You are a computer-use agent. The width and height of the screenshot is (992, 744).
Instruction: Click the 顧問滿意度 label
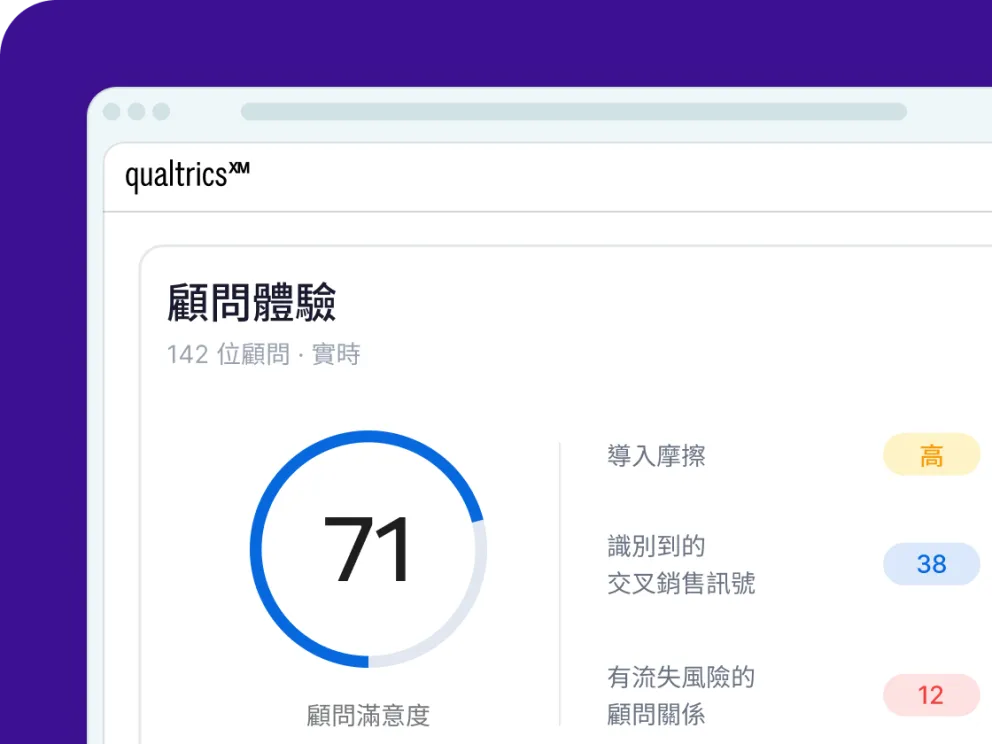point(368,716)
